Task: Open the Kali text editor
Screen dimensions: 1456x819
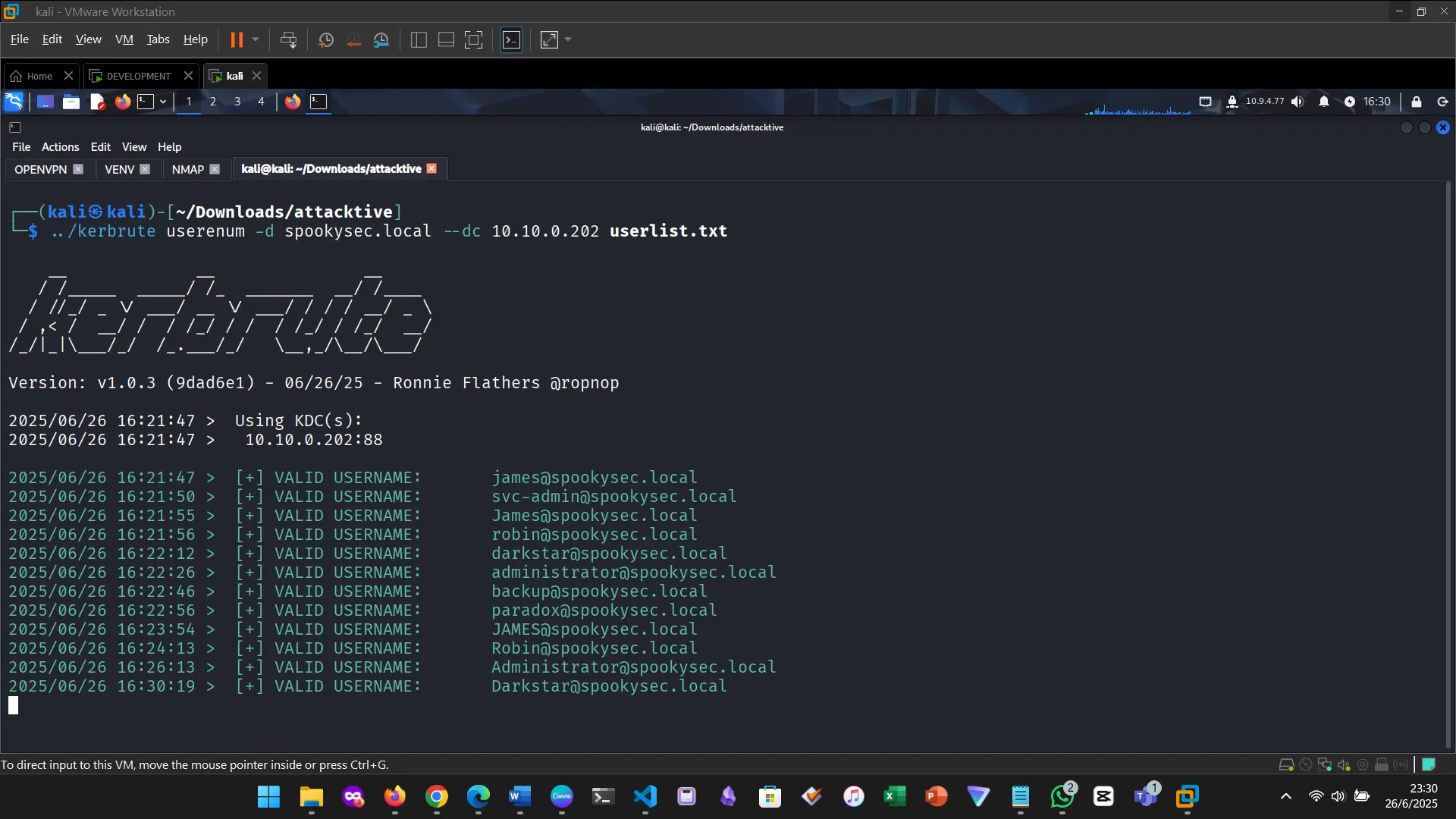Action: coord(96,102)
